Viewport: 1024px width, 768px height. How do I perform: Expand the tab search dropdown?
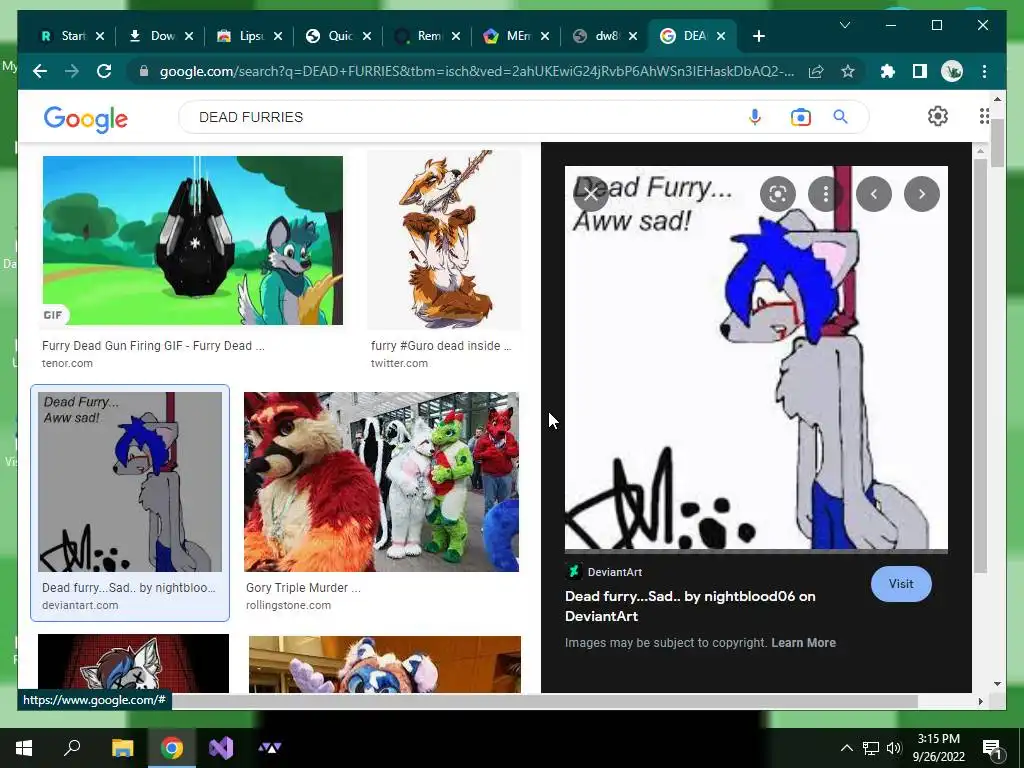click(844, 25)
